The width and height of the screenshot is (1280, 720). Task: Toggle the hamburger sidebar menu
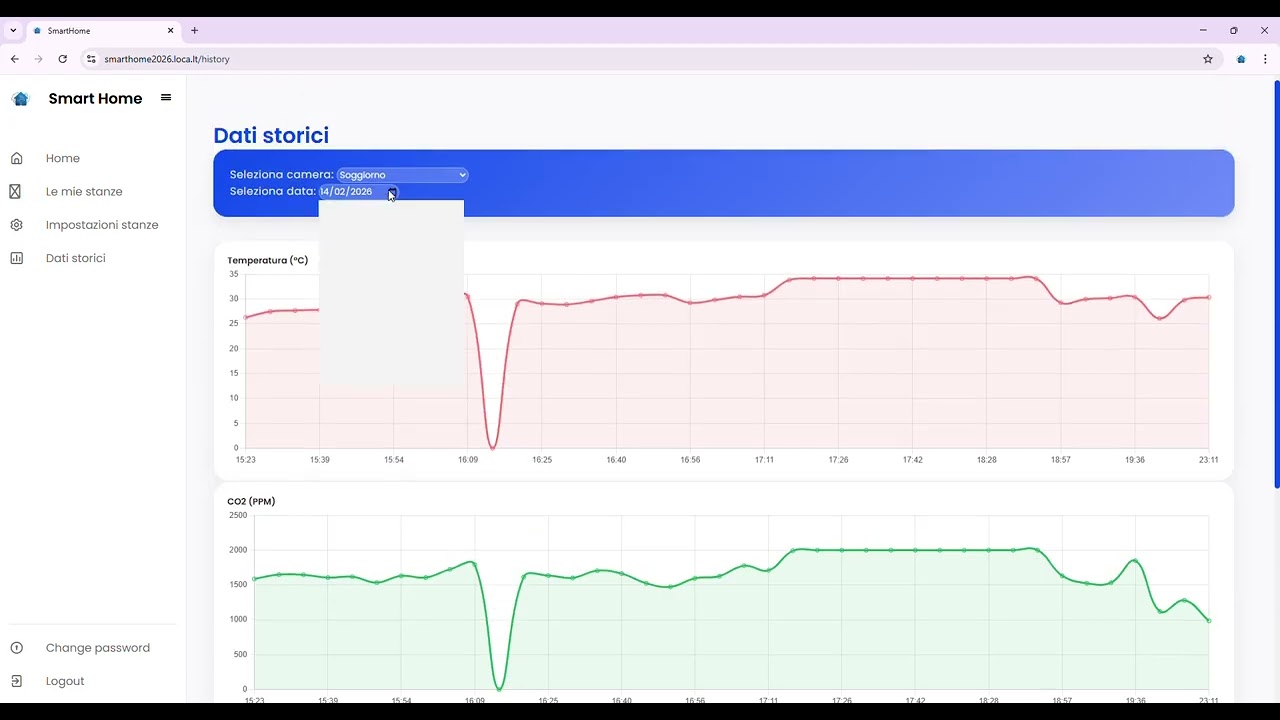(x=166, y=98)
